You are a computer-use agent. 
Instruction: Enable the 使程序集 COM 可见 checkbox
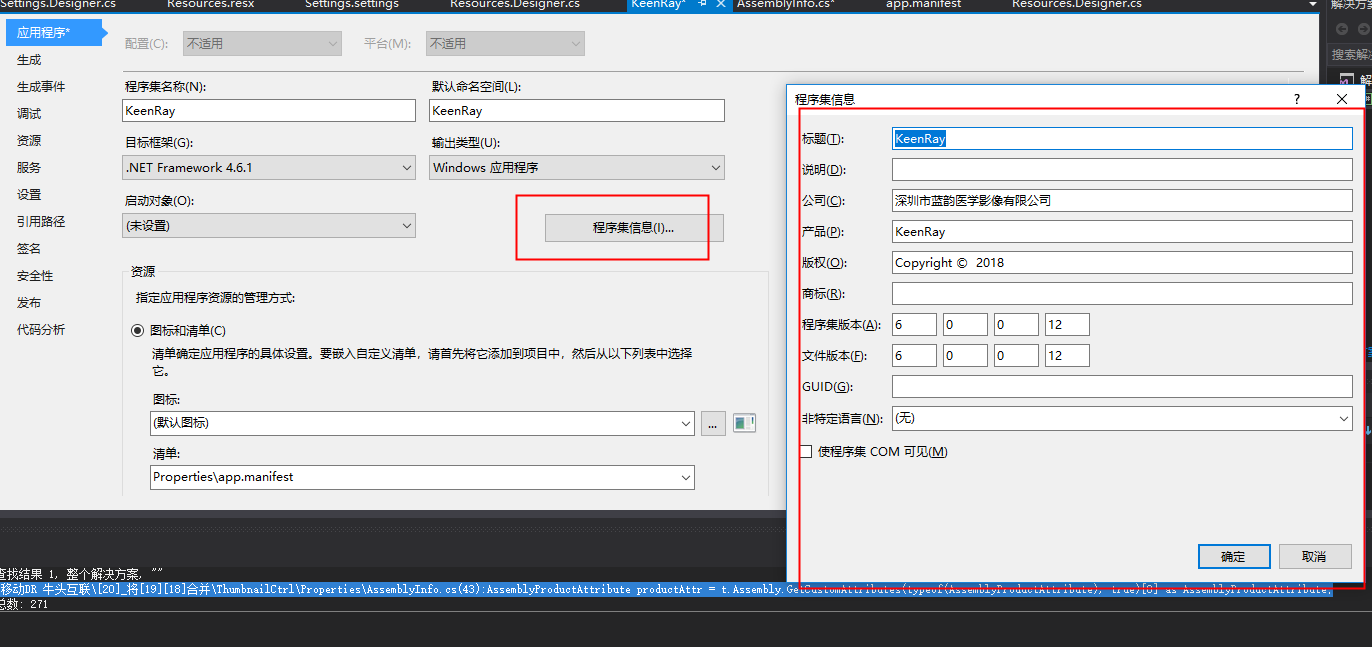tap(805, 451)
